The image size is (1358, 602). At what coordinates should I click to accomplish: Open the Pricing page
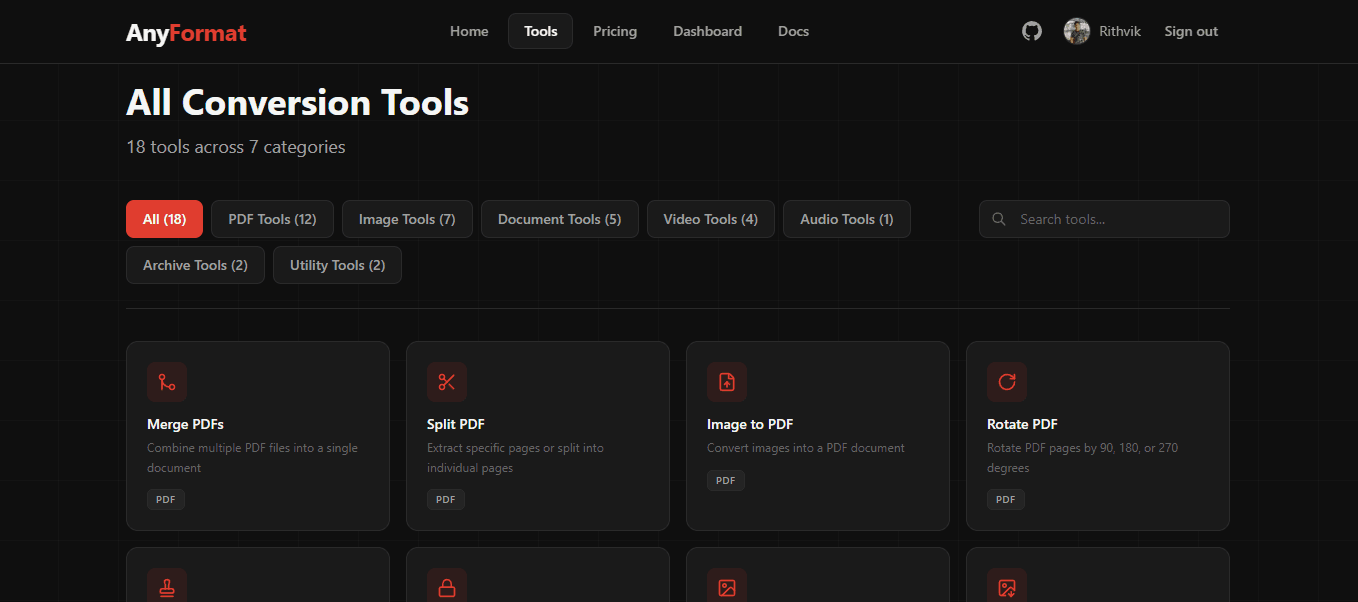(615, 31)
